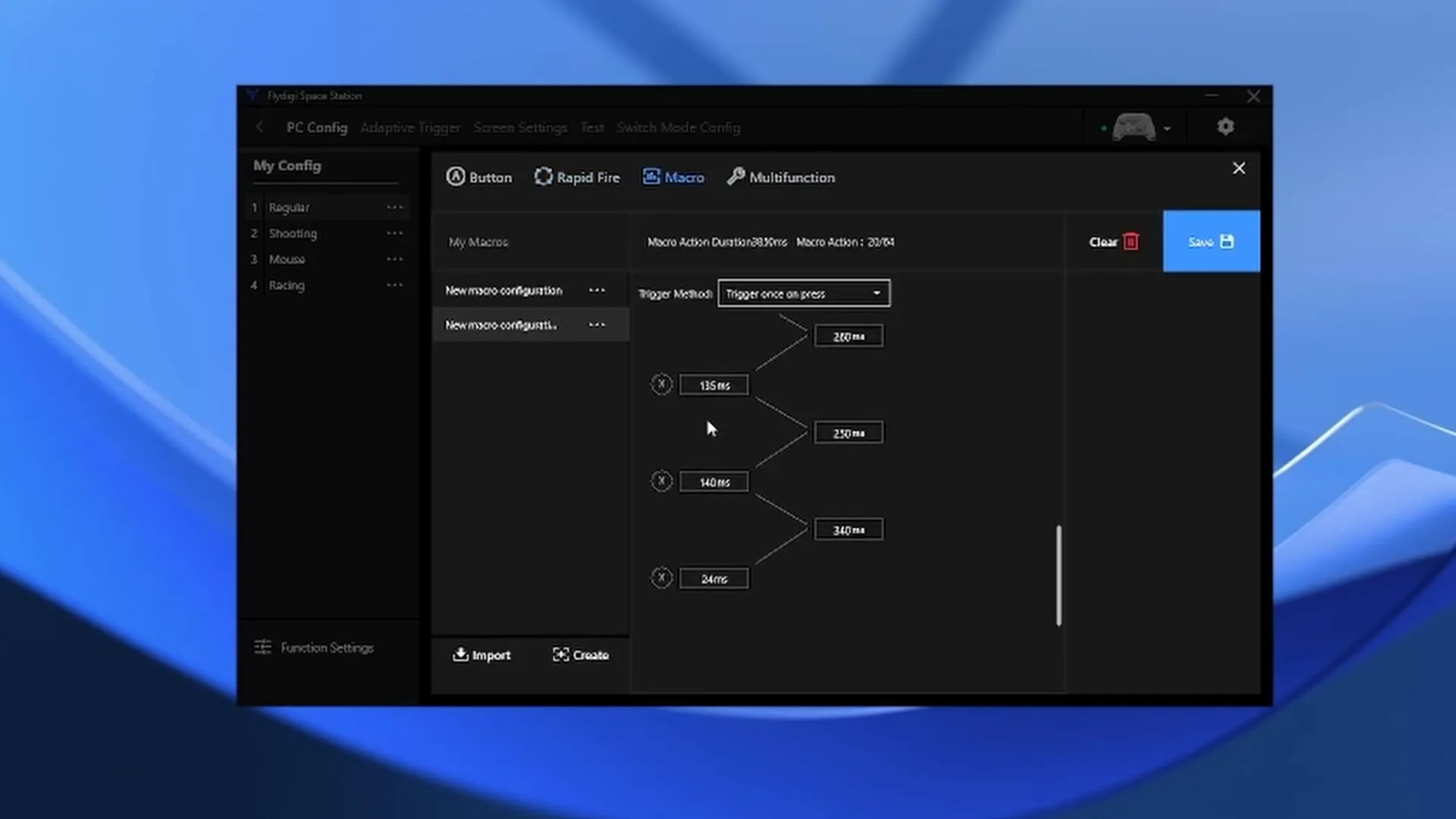Edit the 280ms delay field
Image resolution: width=1456 pixels, height=819 pixels.
pyautogui.click(x=849, y=337)
